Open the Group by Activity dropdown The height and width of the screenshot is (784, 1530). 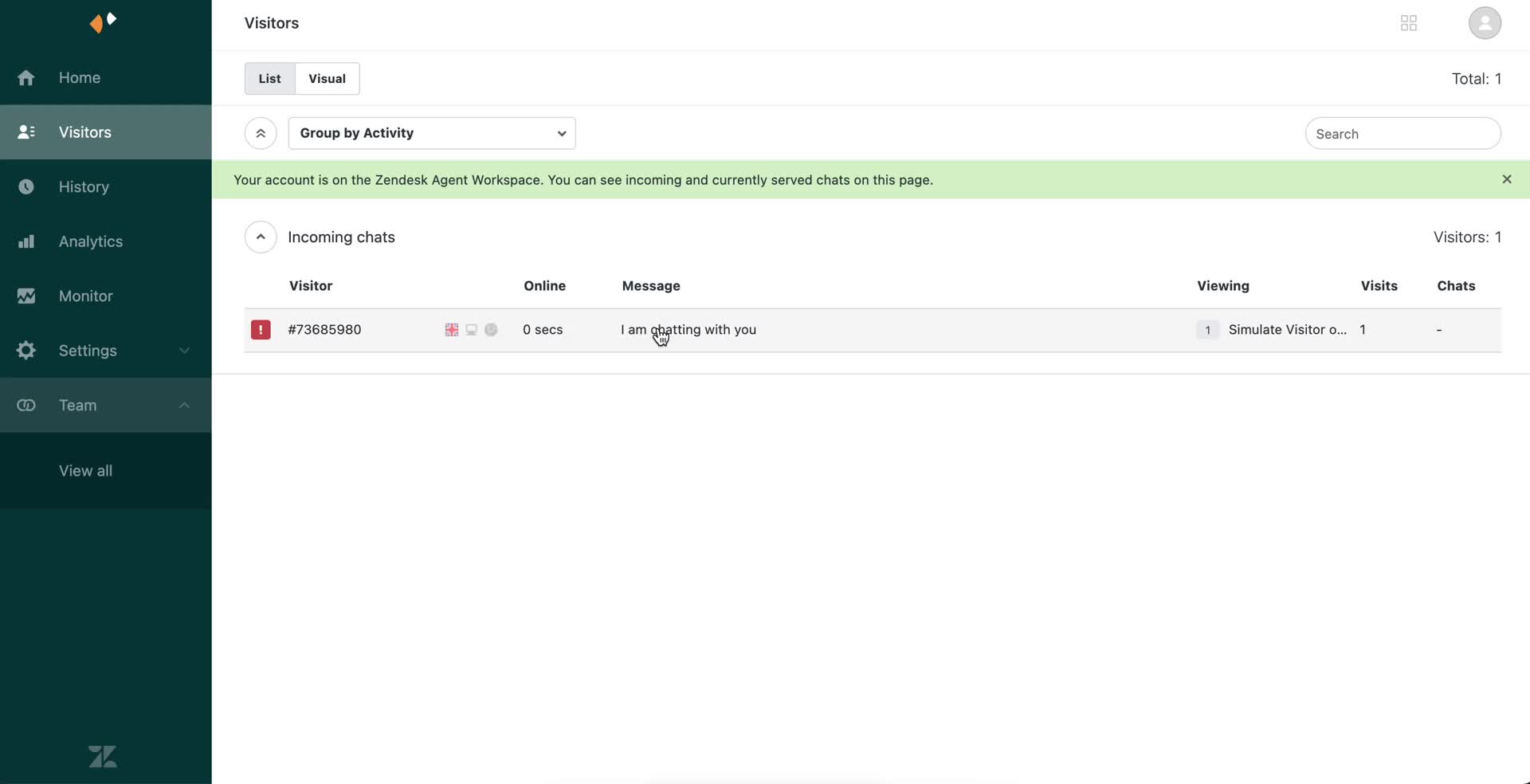point(432,134)
